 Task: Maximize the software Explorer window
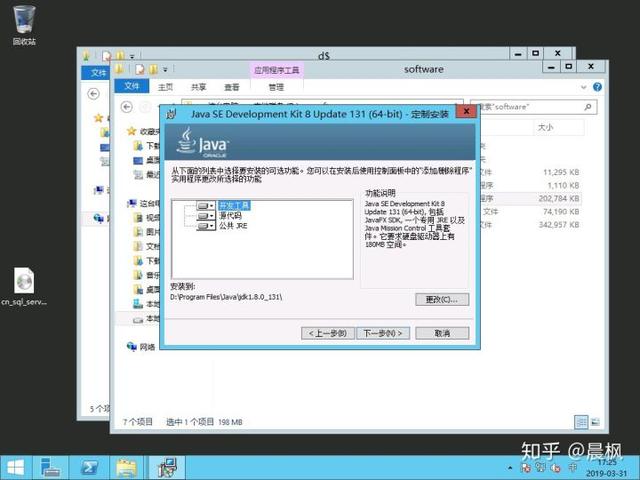(569, 67)
